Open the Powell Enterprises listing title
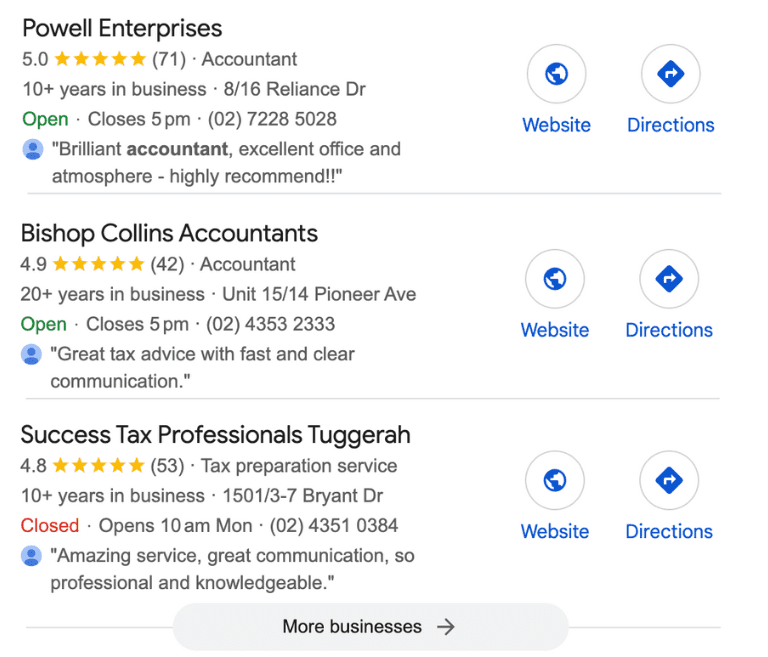 (122, 28)
